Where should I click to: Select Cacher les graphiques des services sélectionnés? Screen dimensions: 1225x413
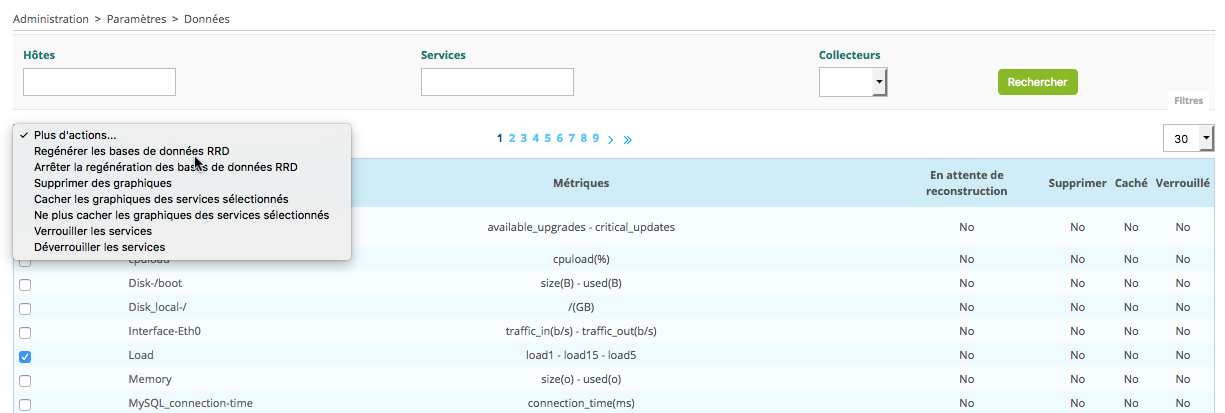click(x=161, y=199)
